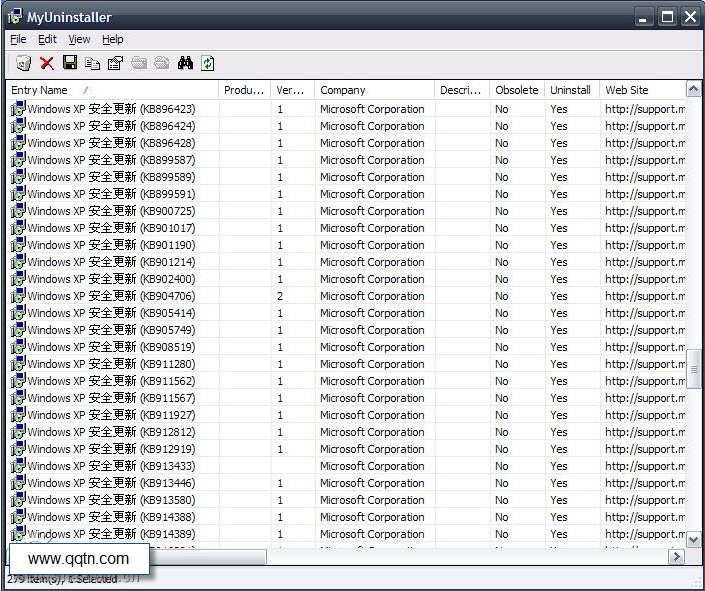
Task: Click the Uninstall Selected Software toolbar icon
Action: click(x=23, y=63)
